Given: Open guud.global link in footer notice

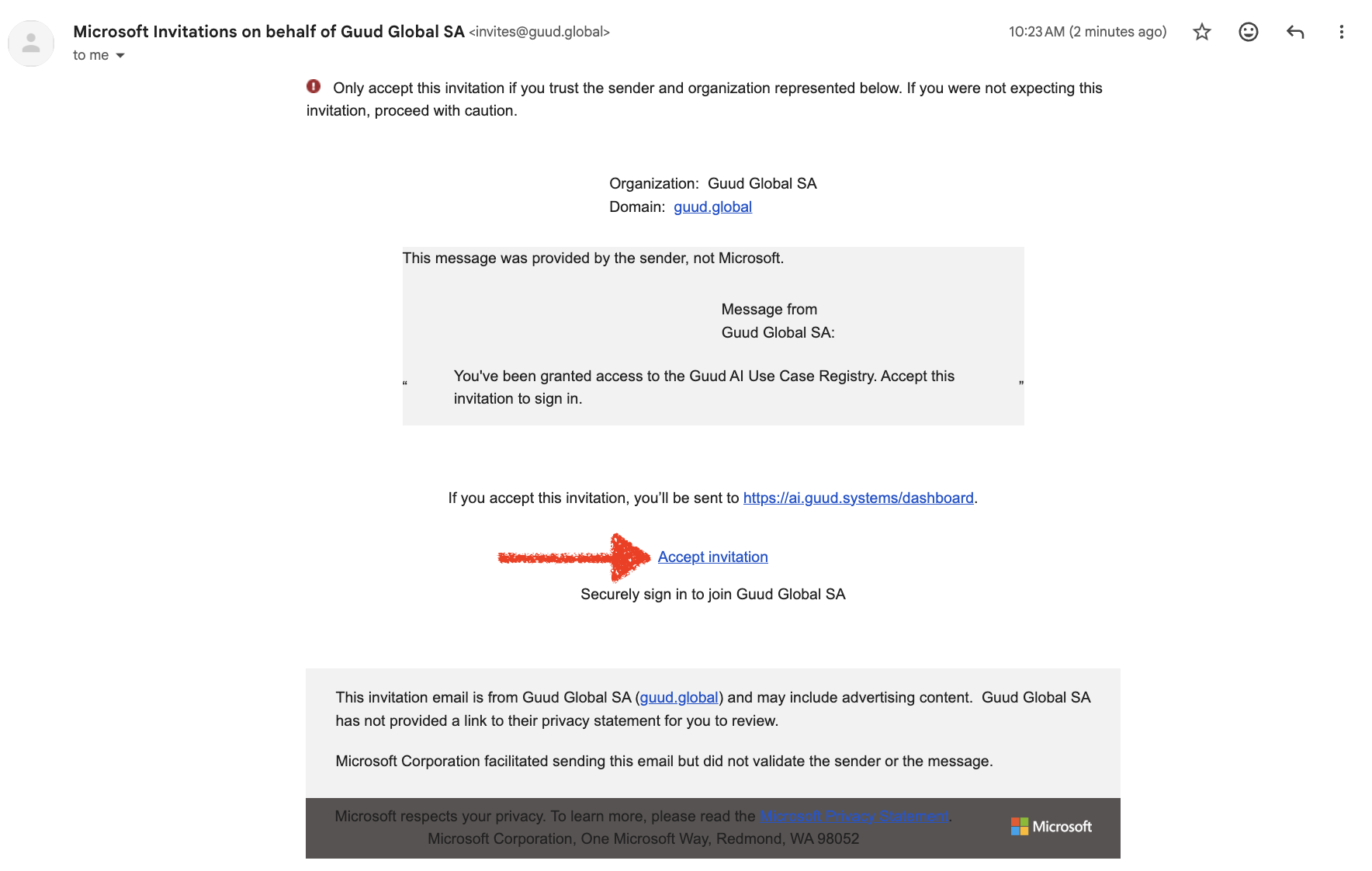Looking at the screenshot, I should tap(679, 697).
